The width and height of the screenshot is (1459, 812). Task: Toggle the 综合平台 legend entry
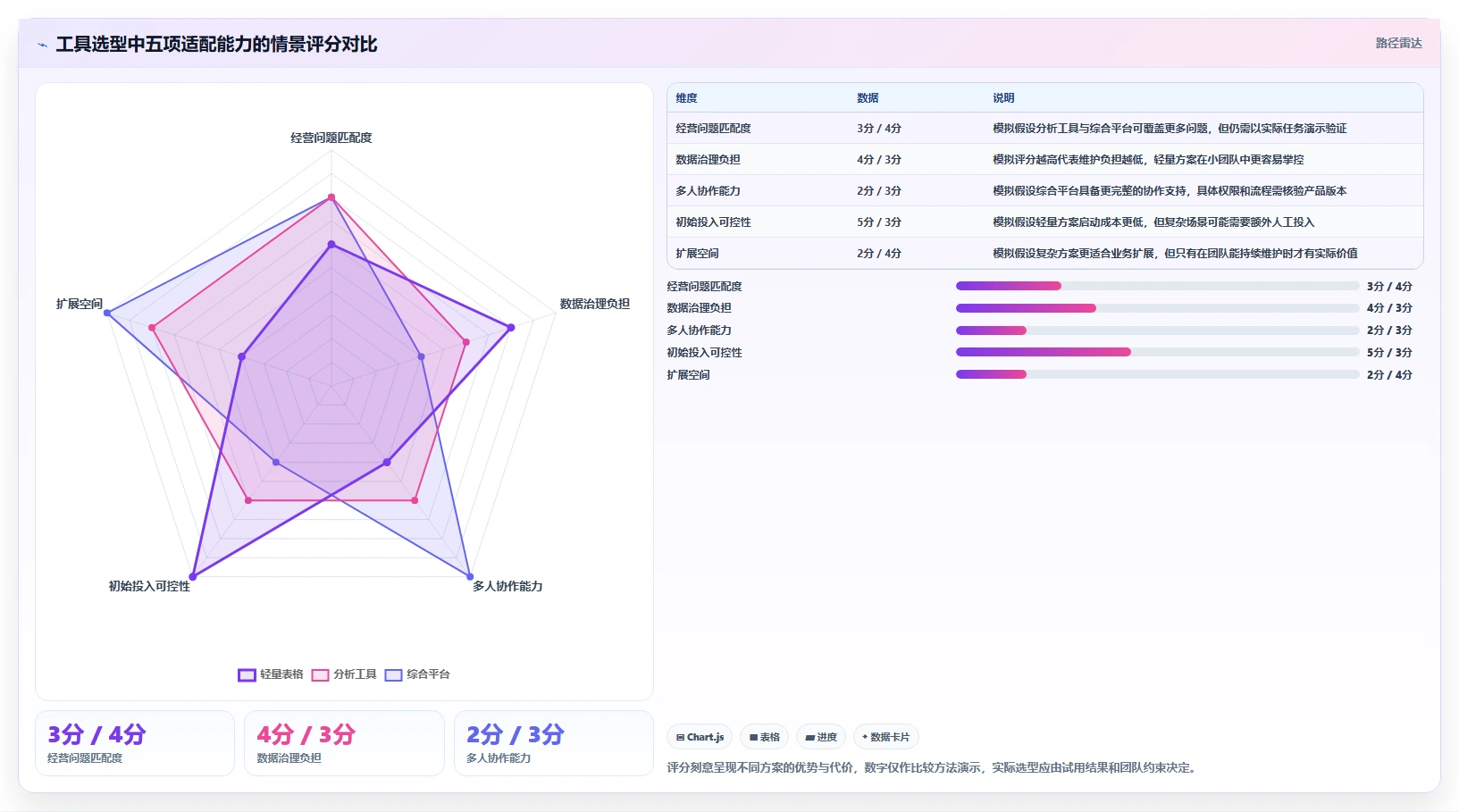tap(417, 674)
